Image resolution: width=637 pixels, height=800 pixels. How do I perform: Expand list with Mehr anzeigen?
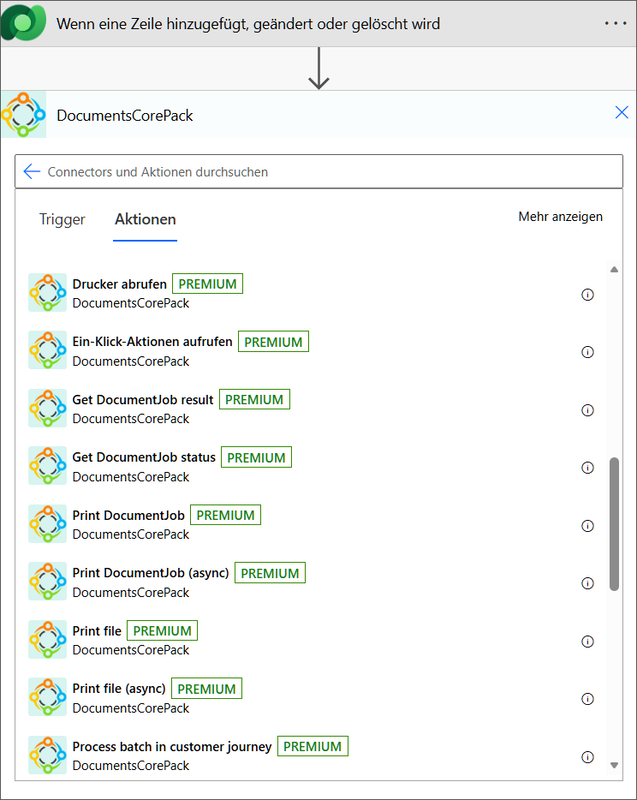pos(560,217)
